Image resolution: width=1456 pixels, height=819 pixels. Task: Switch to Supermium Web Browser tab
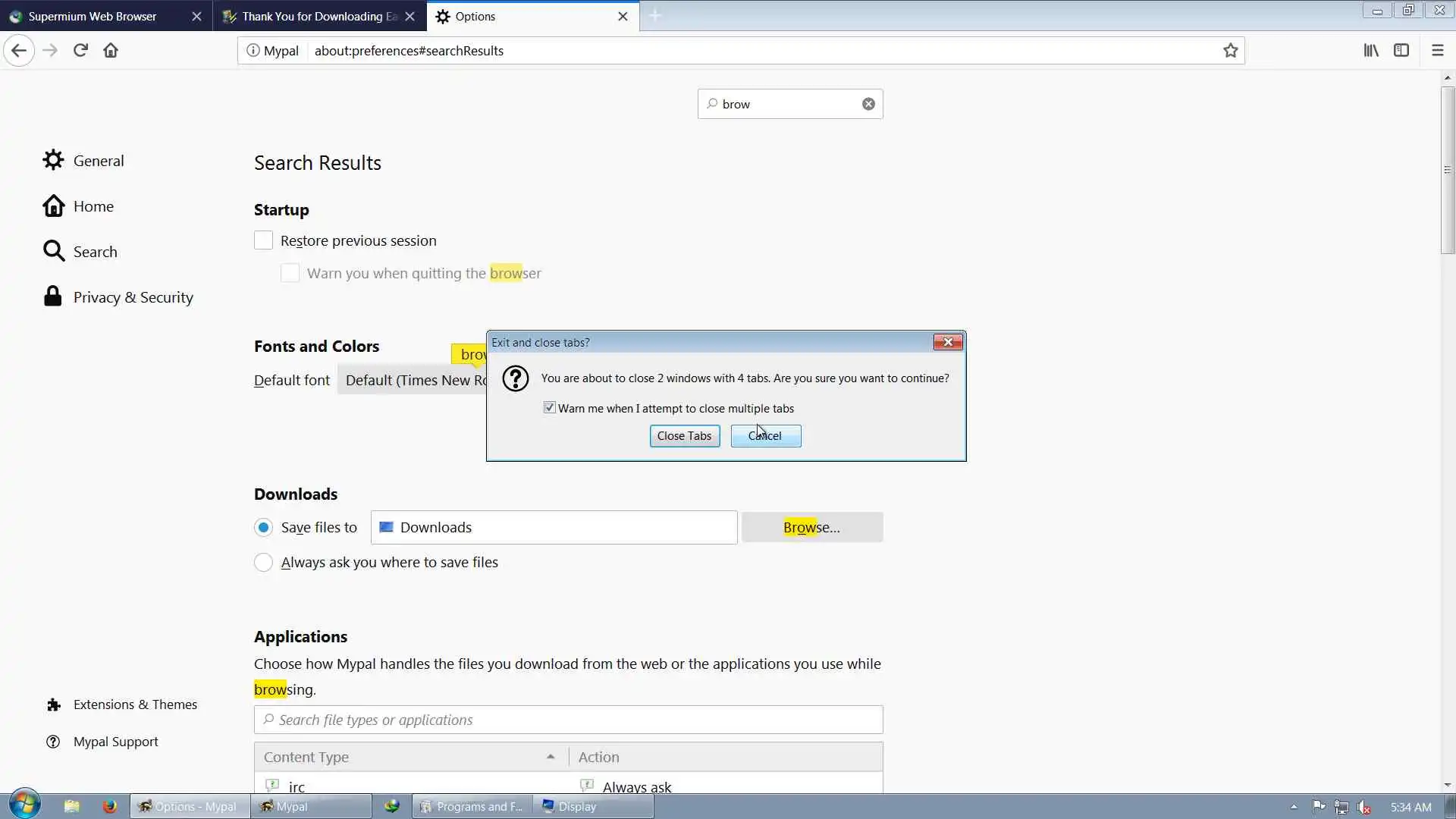93,16
